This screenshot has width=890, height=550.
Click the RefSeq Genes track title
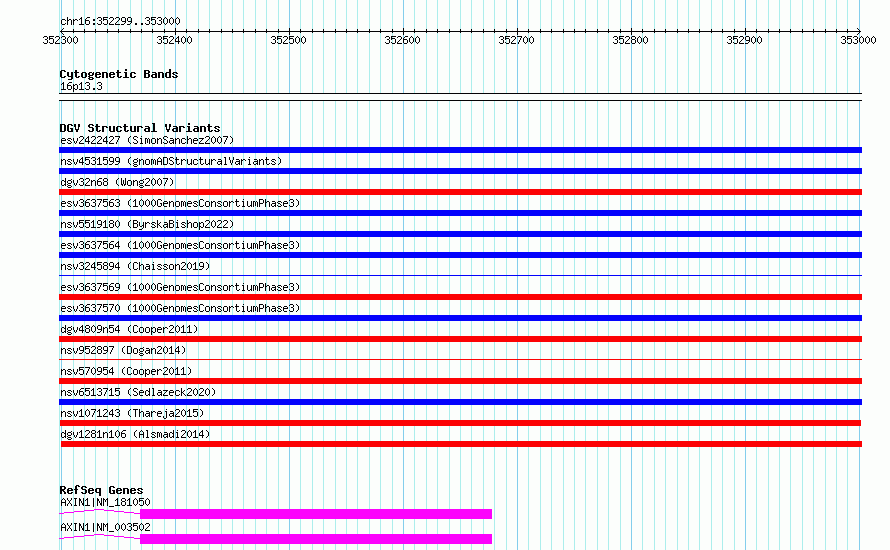(101, 490)
